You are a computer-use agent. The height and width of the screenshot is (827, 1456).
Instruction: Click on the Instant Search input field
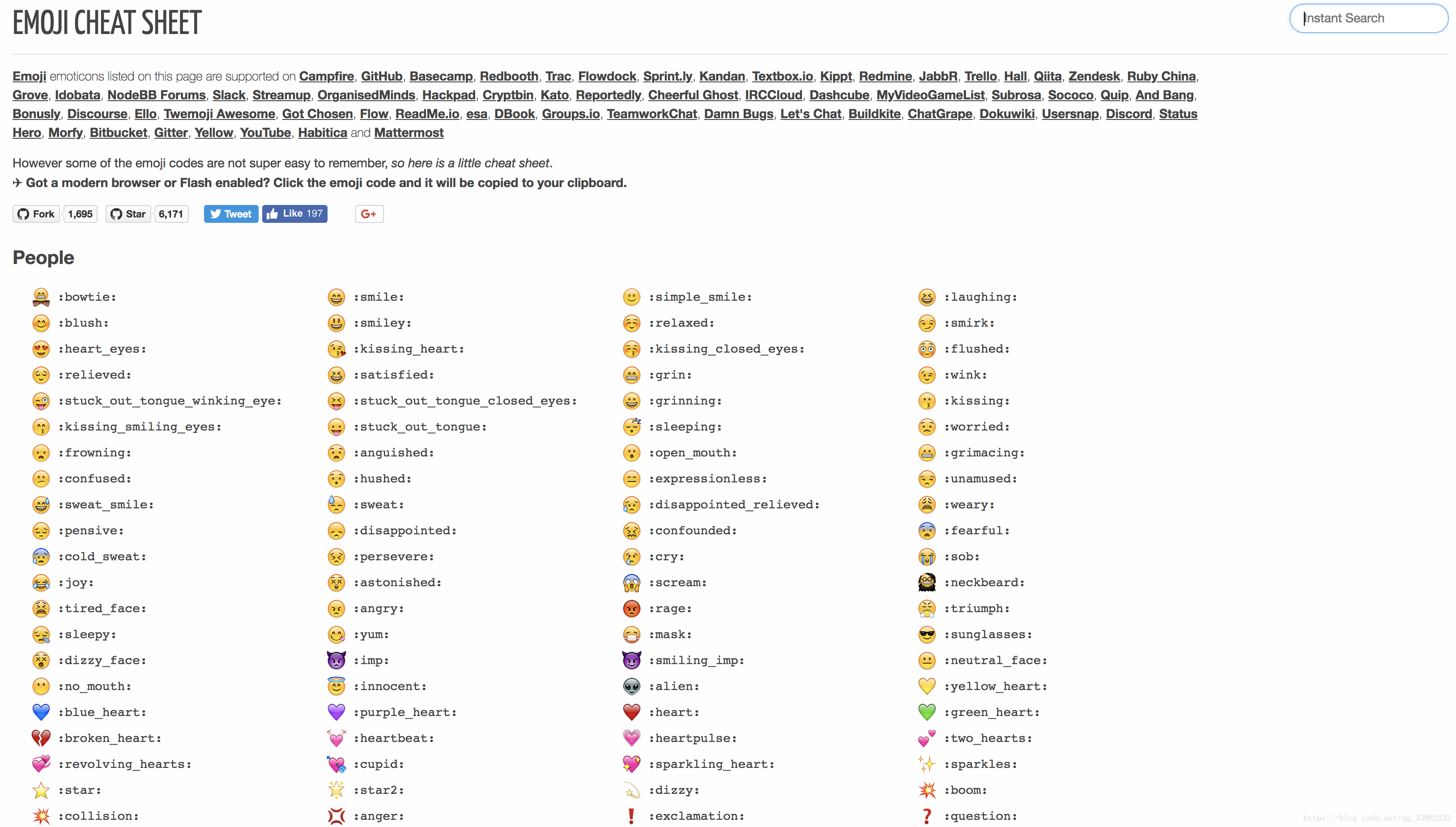[x=1368, y=18]
